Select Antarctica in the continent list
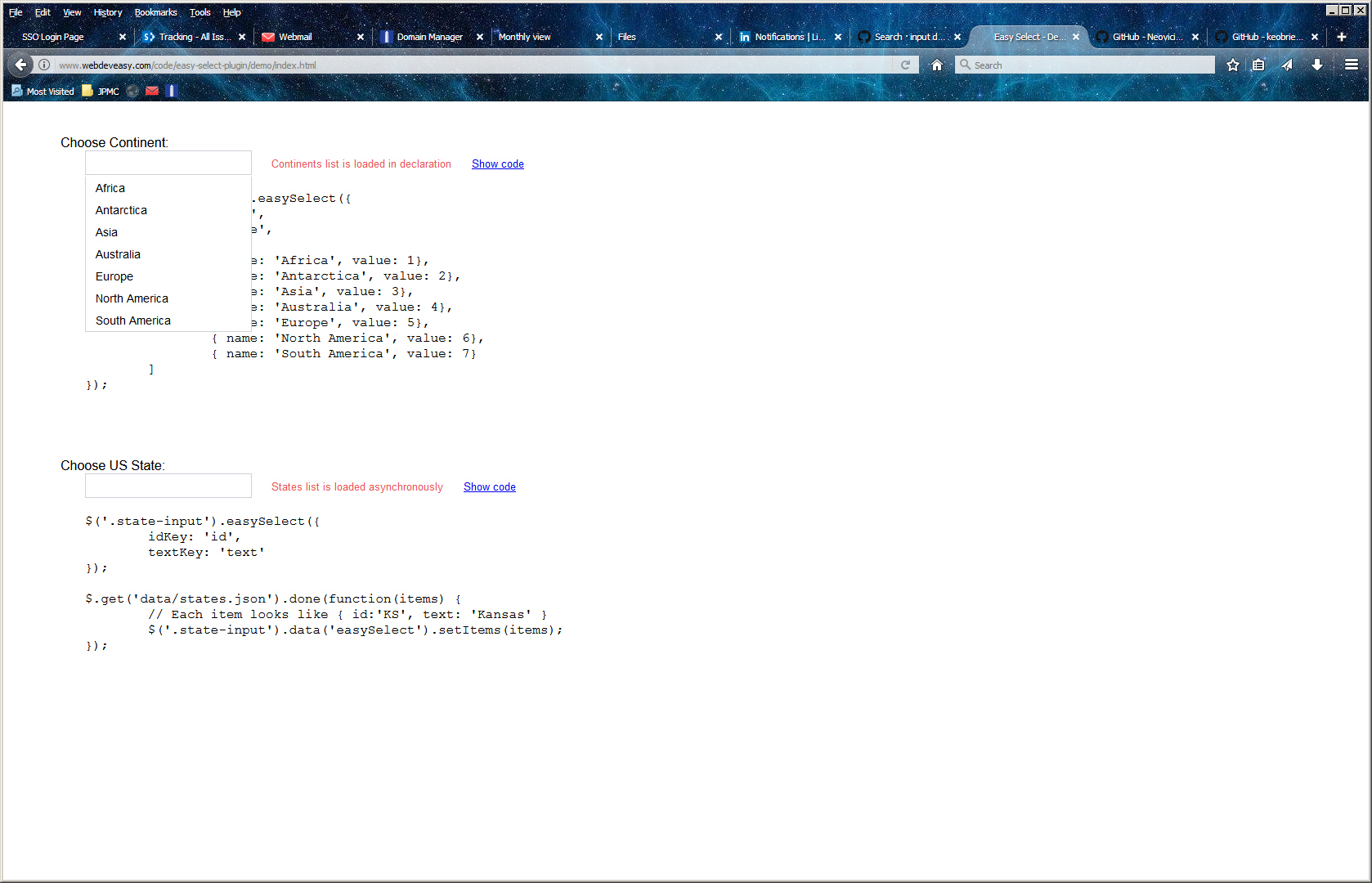Image resolution: width=1372 pixels, height=883 pixels. click(121, 210)
